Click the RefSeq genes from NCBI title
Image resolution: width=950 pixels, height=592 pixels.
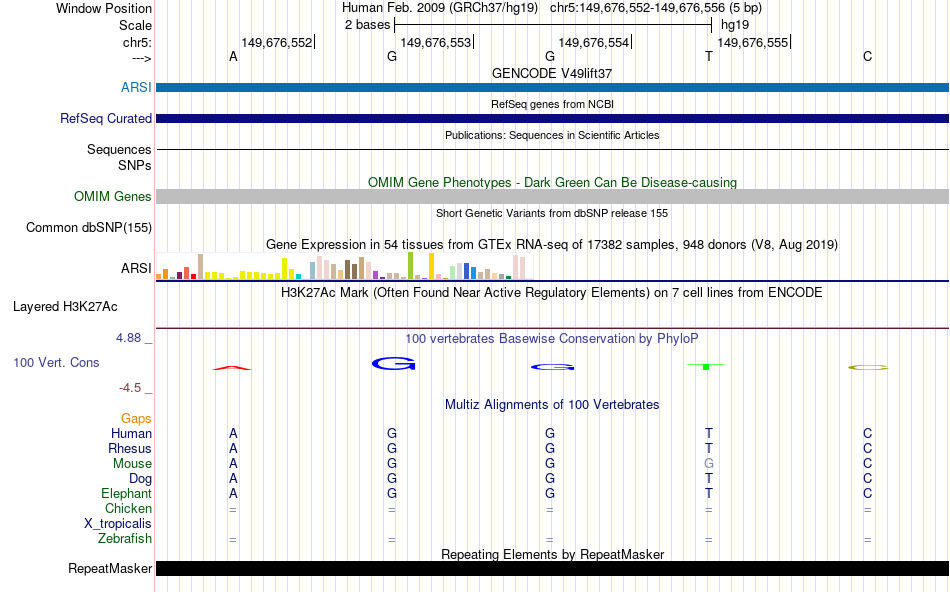click(552, 104)
